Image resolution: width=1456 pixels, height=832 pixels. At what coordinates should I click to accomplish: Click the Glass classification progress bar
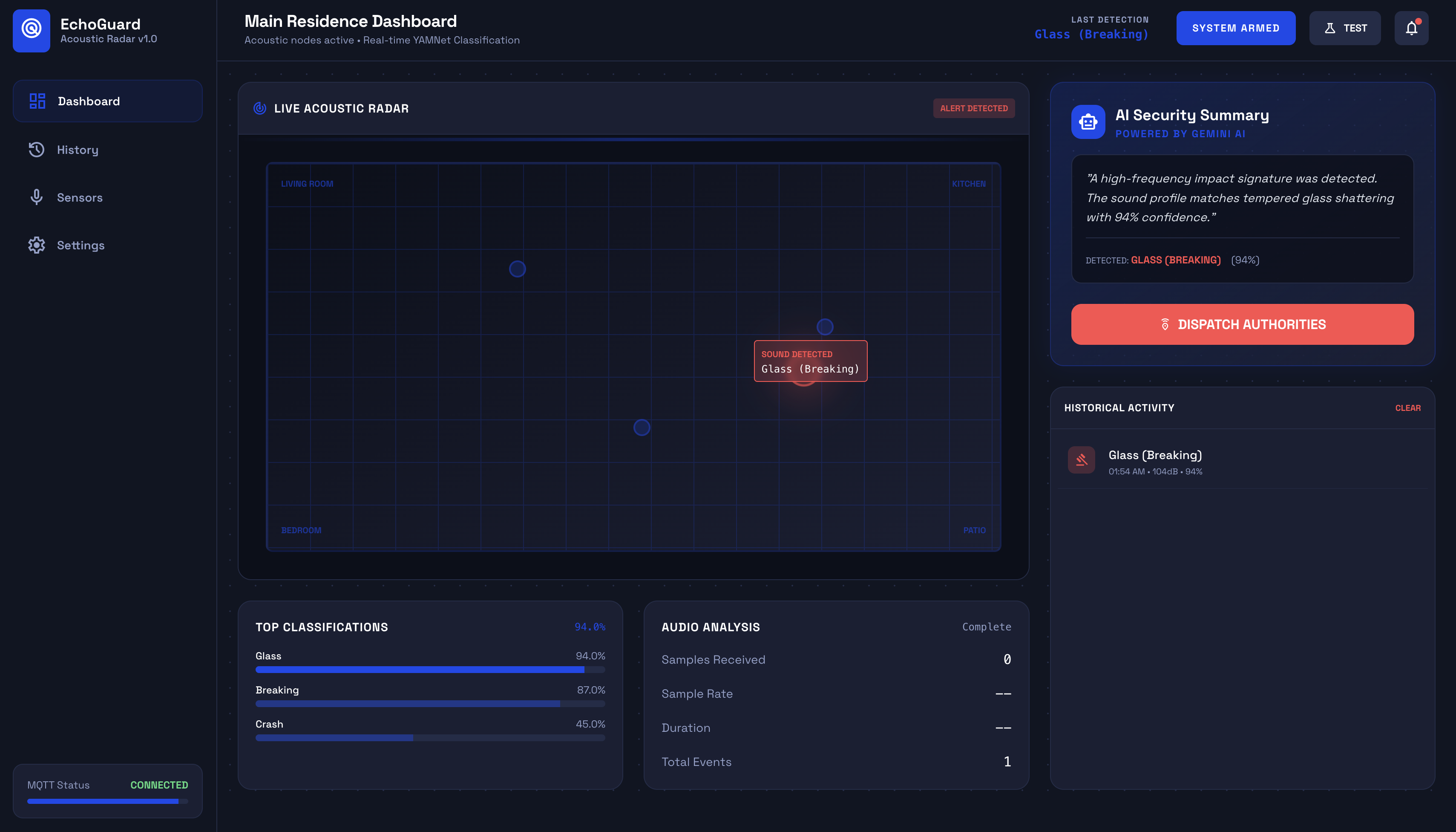430,669
